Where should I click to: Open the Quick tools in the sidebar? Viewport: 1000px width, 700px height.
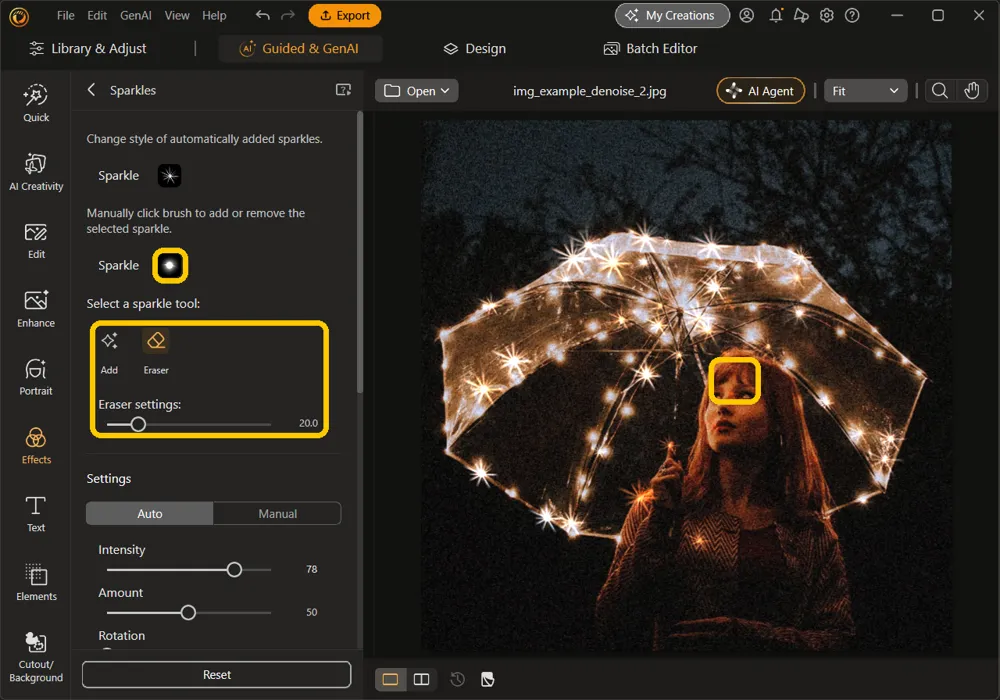(36, 103)
